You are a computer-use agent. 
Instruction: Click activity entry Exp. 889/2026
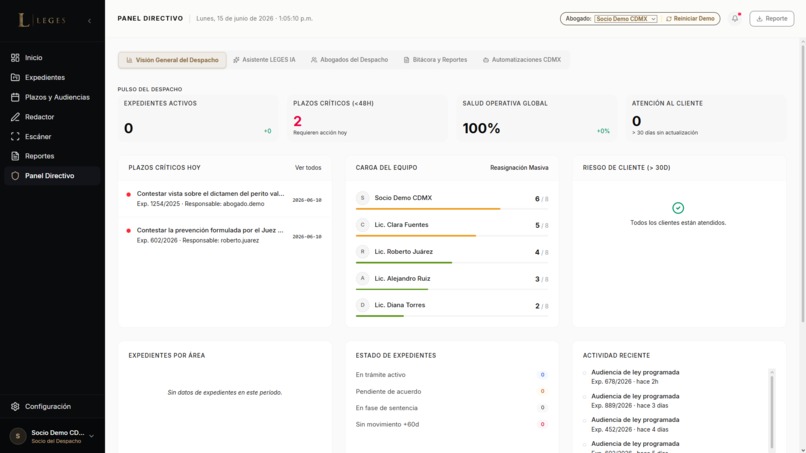pyautogui.click(x=635, y=401)
